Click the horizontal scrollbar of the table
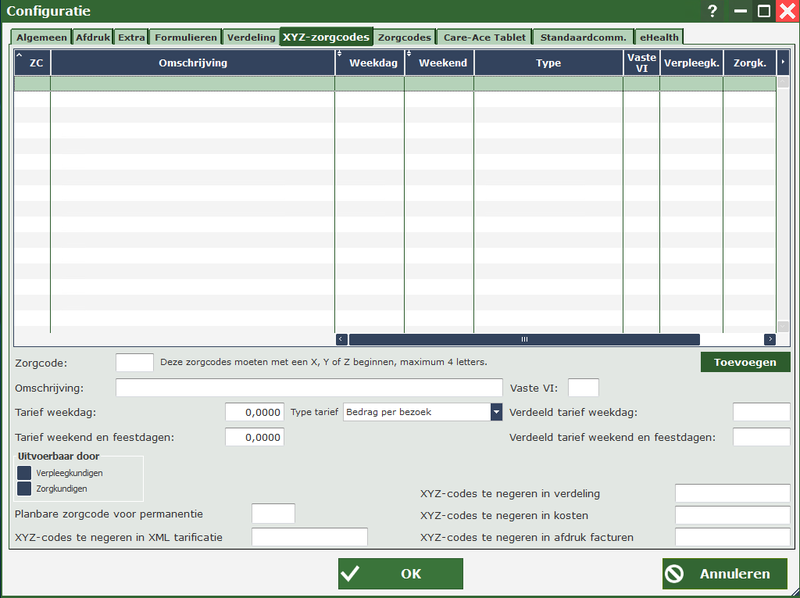 (523, 339)
